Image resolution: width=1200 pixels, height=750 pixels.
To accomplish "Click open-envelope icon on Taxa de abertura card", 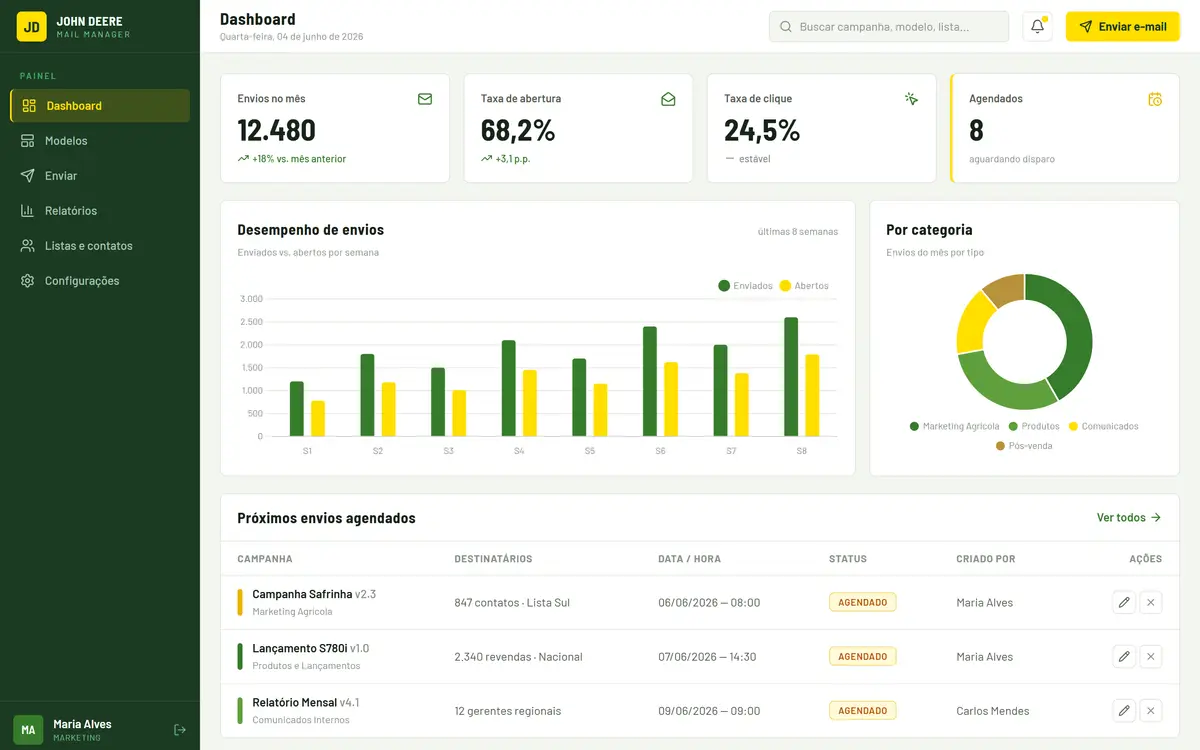I will (668, 99).
